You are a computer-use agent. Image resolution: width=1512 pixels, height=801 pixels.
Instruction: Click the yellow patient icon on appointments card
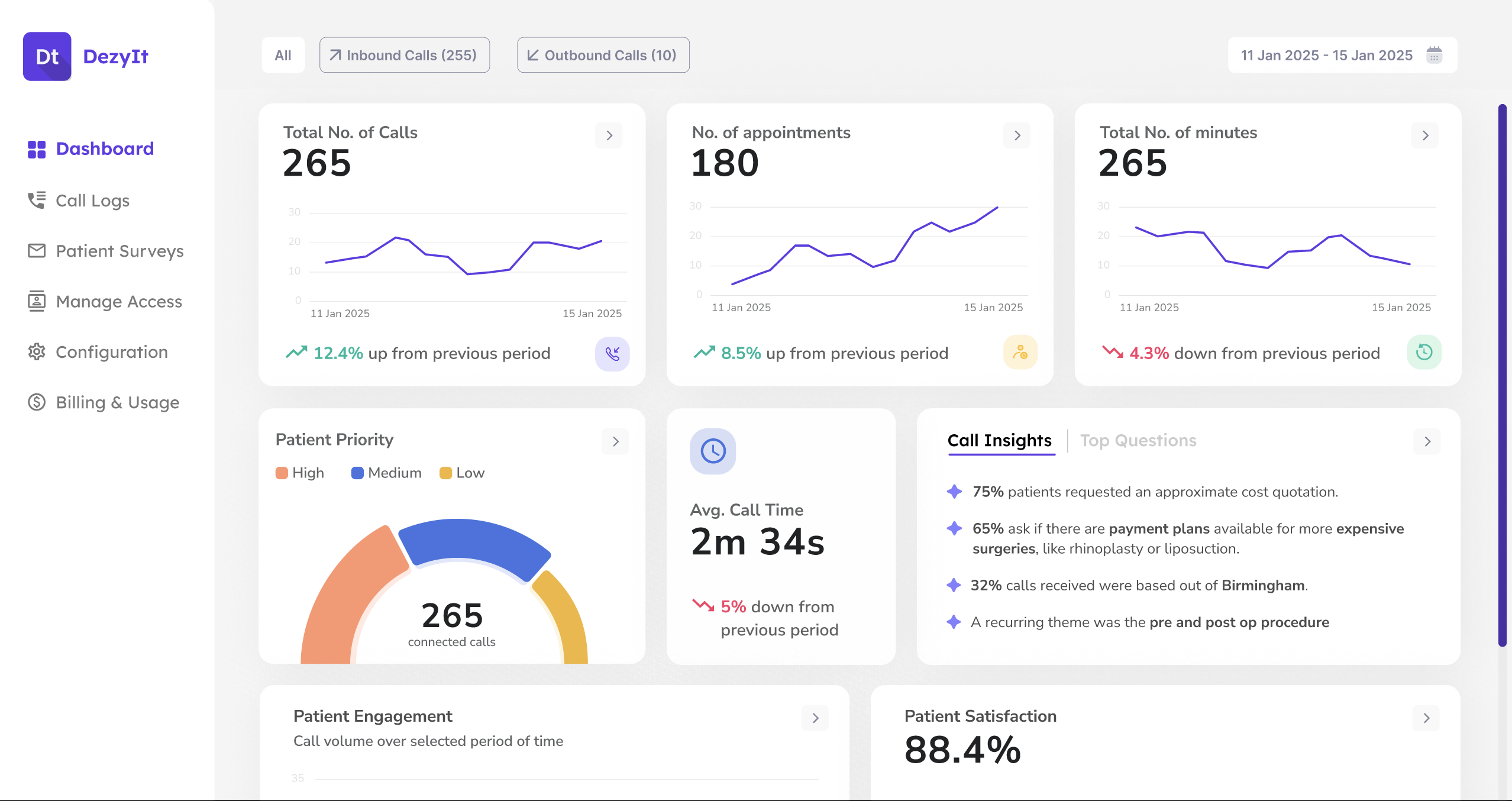point(1020,353)
